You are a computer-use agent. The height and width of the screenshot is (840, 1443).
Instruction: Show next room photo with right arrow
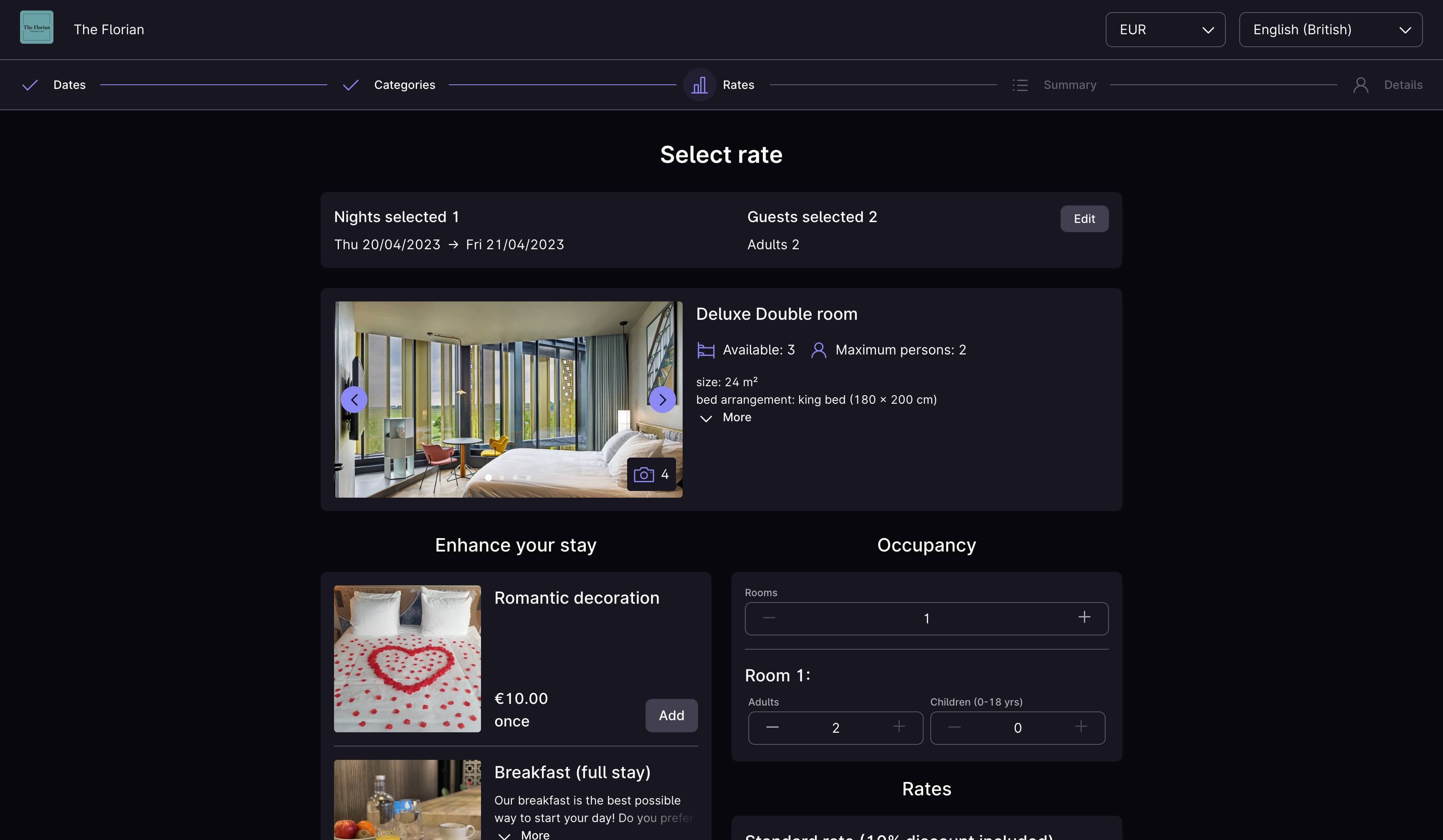662,400
